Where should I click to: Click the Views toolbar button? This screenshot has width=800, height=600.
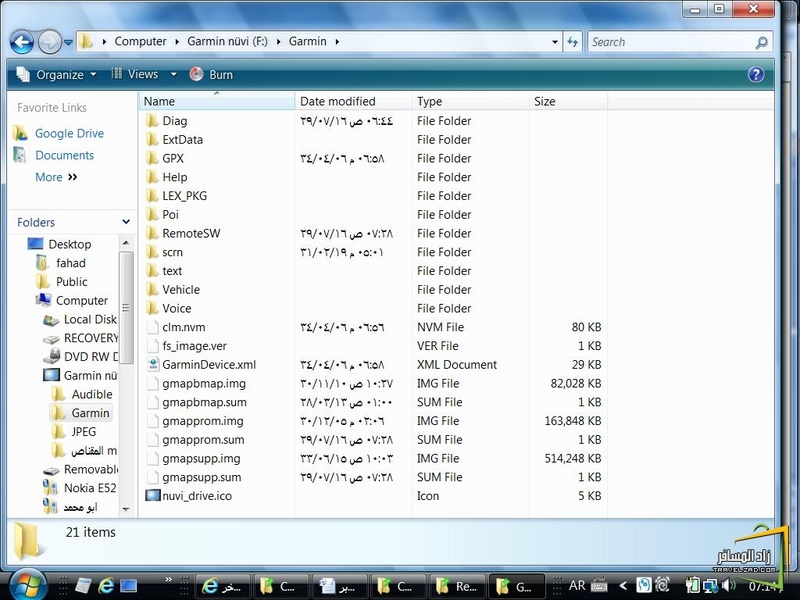point(135,74)
